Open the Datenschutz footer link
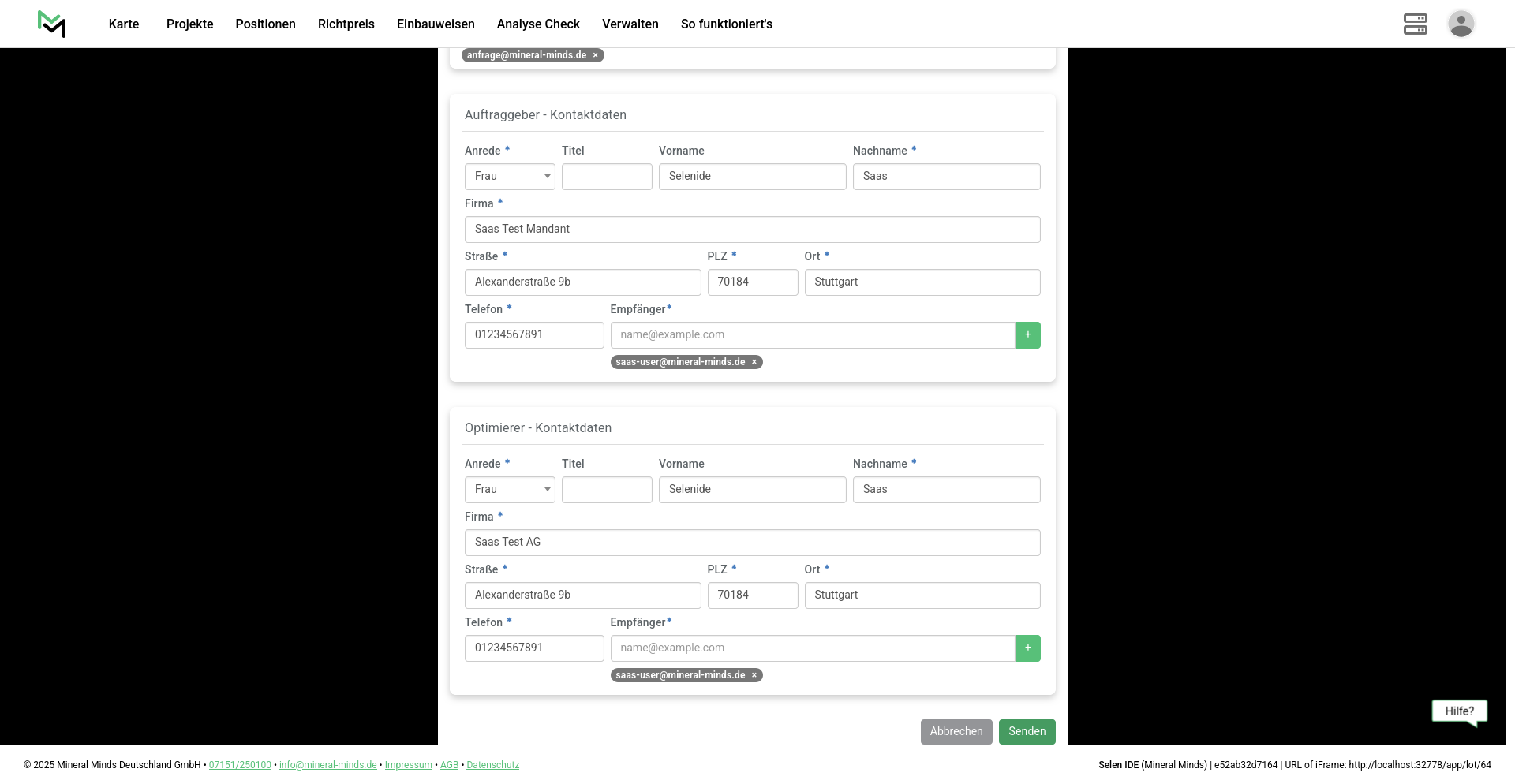This screenshot has height=784, width=1515. [492, 765]
